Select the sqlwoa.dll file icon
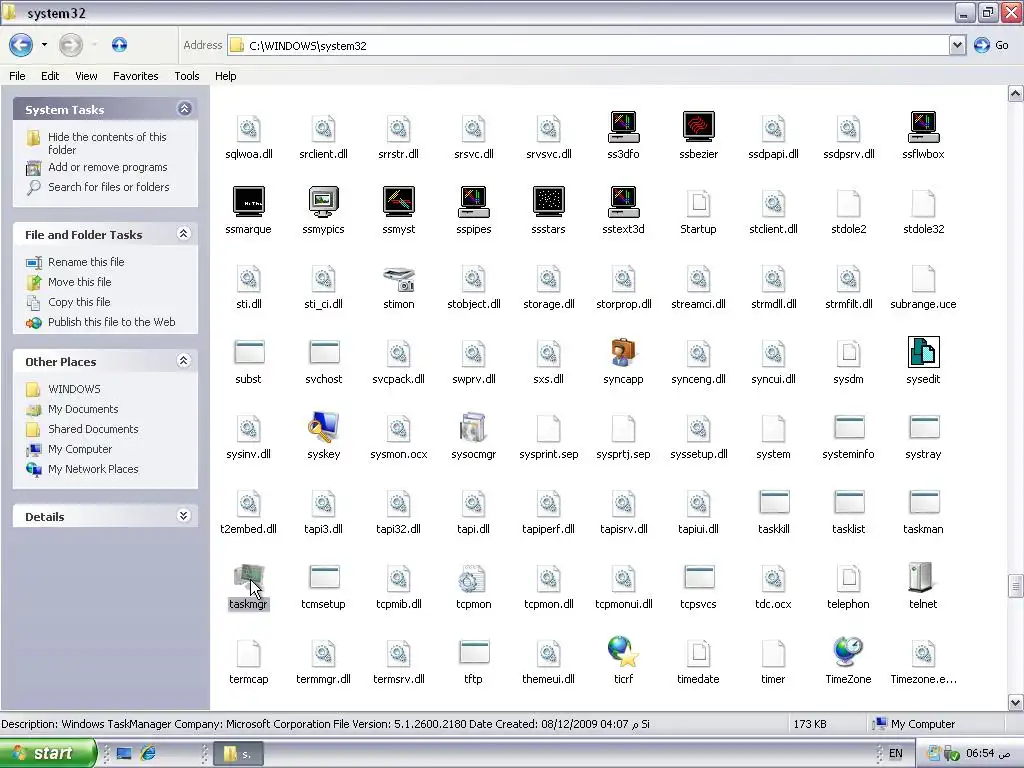 pyautogui.click(x=249, y=128)
